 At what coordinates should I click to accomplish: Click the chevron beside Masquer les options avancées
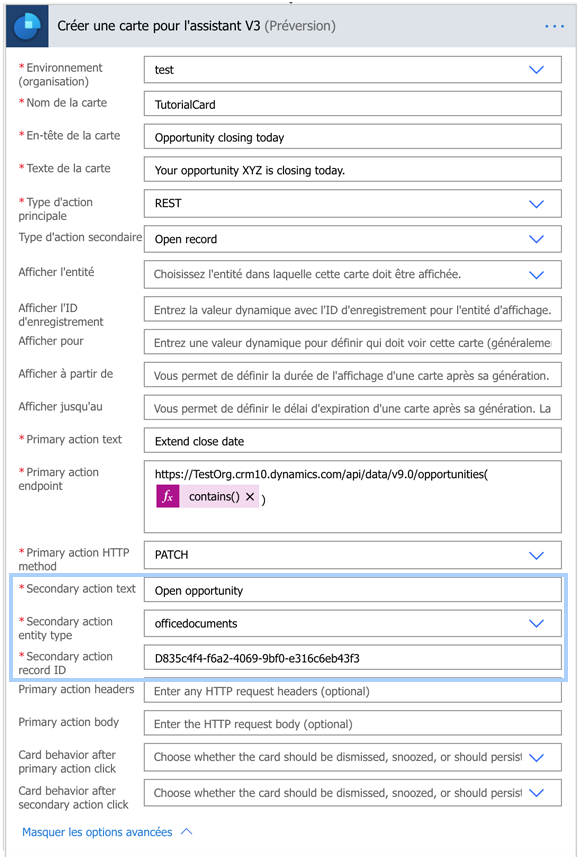coord(186,831)
